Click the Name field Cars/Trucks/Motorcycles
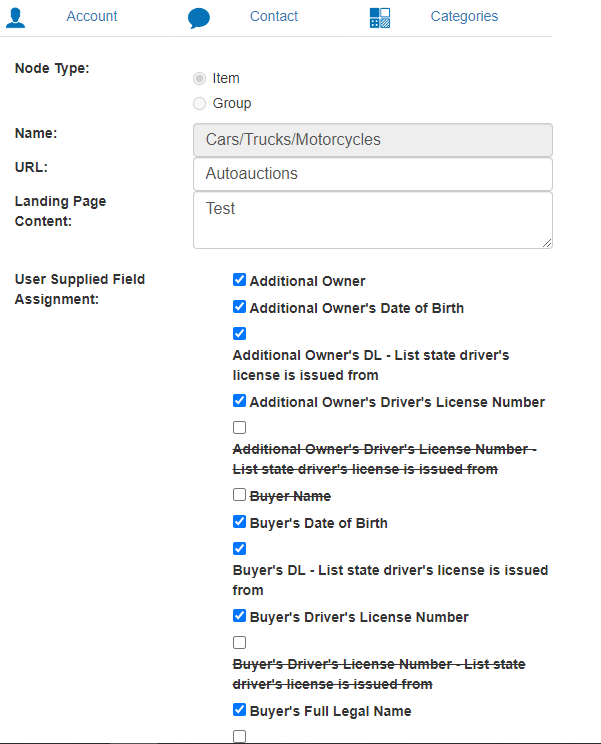 tap(372, 140)
